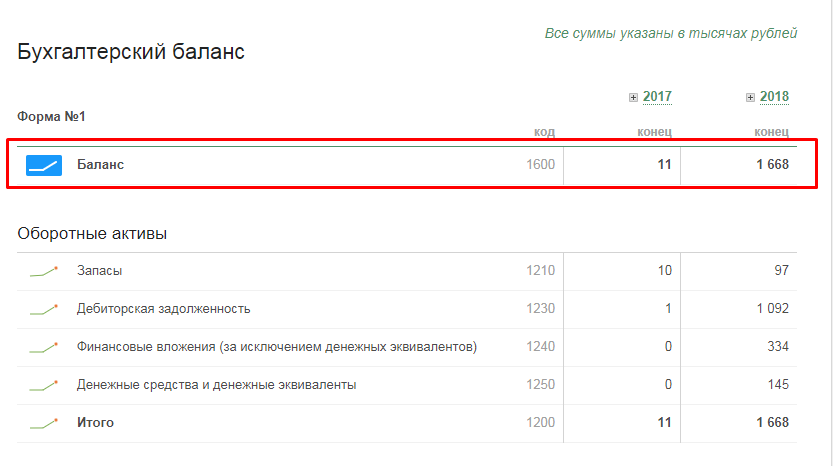Open the 2017 year link

click(x=657, y=97)
